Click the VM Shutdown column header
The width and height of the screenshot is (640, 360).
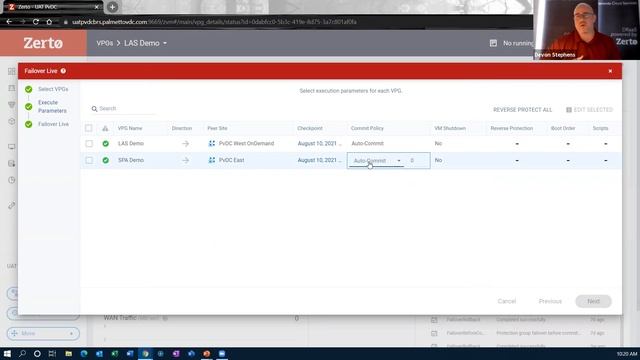pyautogui.click(x=450, y=128)
